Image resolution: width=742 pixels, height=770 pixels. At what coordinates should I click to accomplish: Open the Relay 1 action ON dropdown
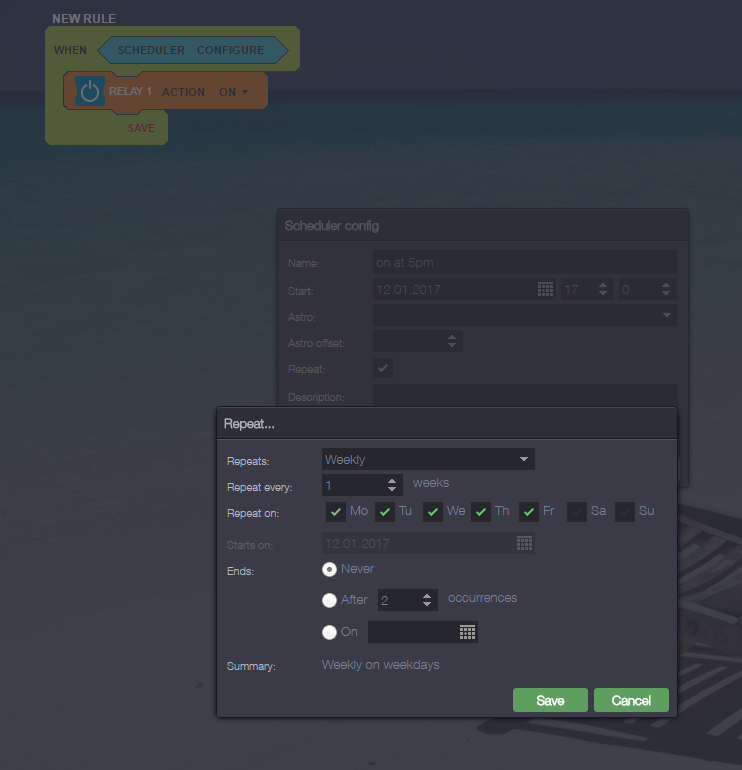pos(229,92)
